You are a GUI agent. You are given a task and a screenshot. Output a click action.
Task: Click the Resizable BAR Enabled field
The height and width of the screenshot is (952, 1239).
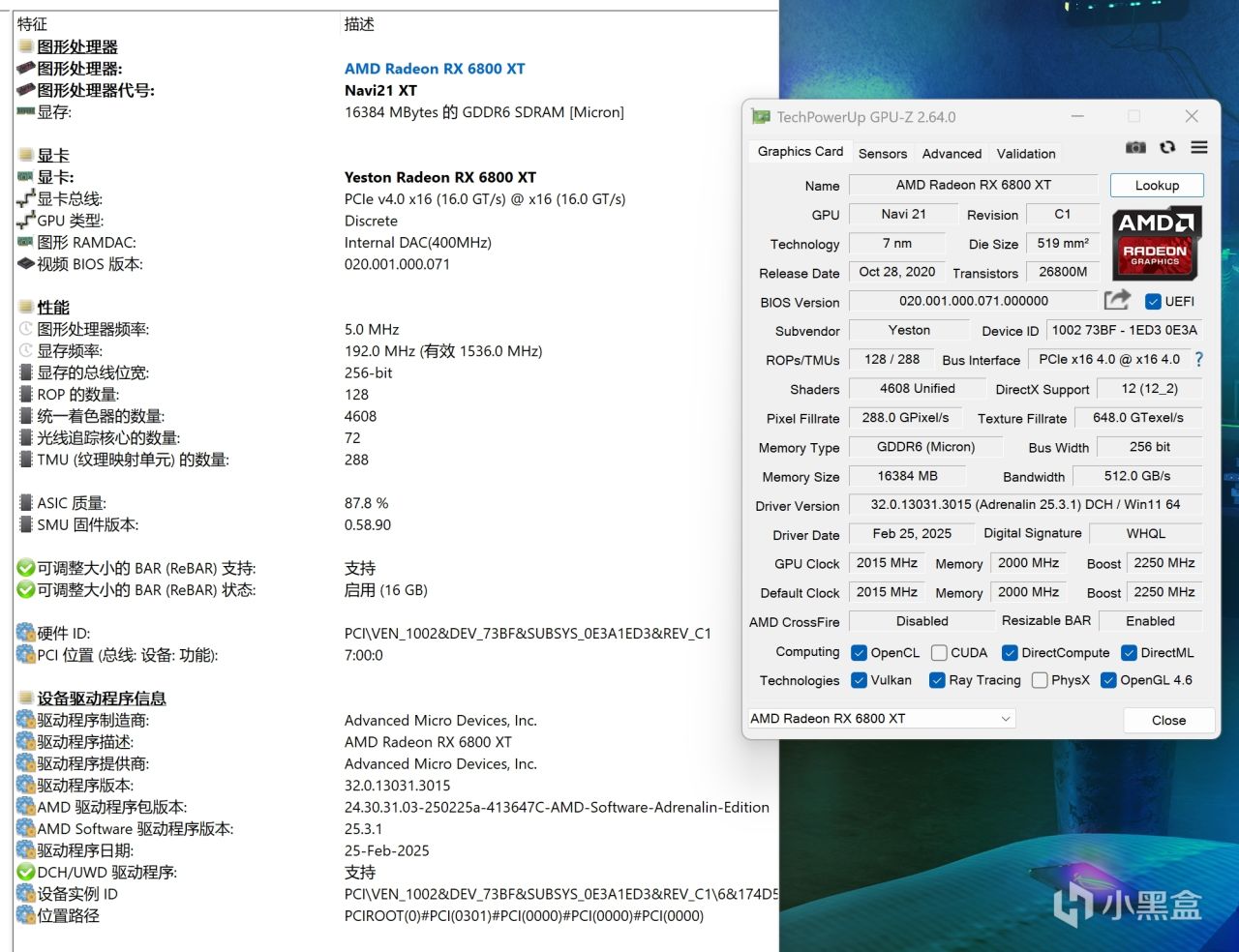[x=1150, y=621]
